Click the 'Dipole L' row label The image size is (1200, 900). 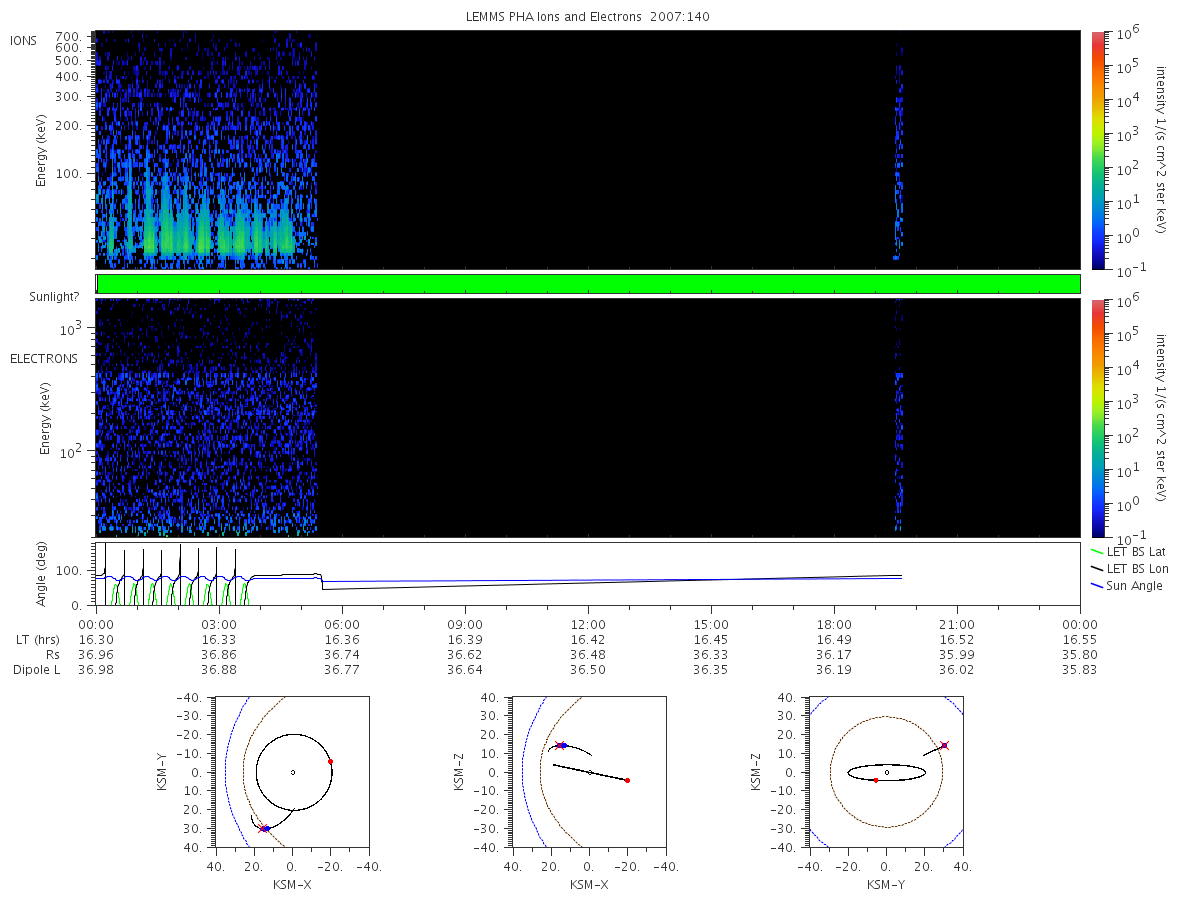click(36, 669)
